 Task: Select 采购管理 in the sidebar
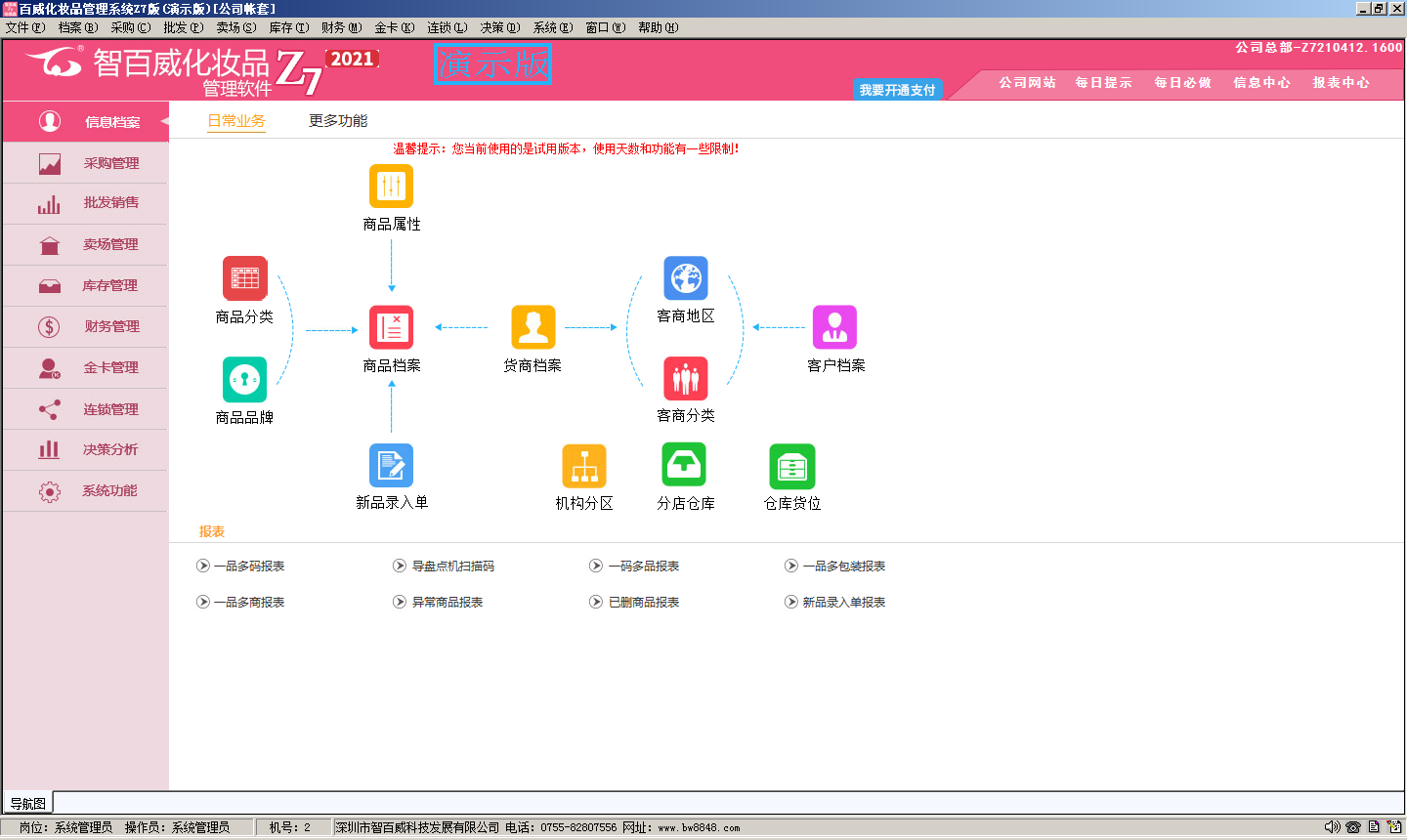tap(110, 163)
